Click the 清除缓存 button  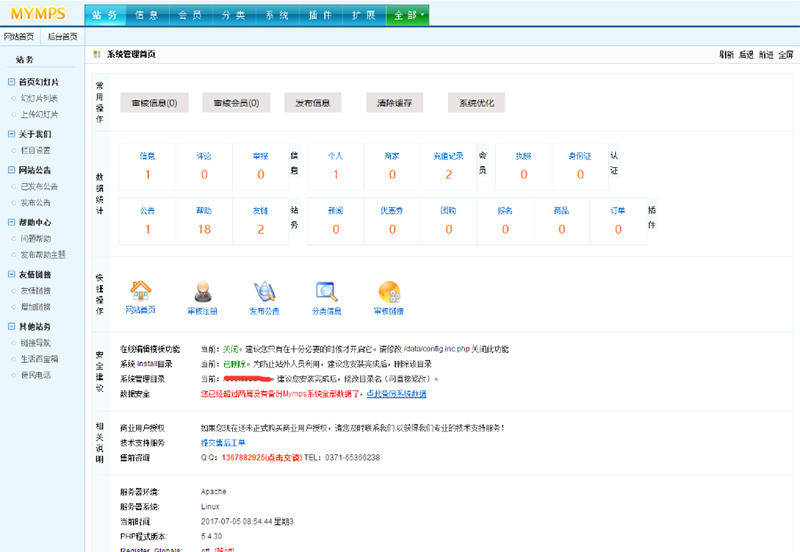pyautogui.click(x=394, y=103)
